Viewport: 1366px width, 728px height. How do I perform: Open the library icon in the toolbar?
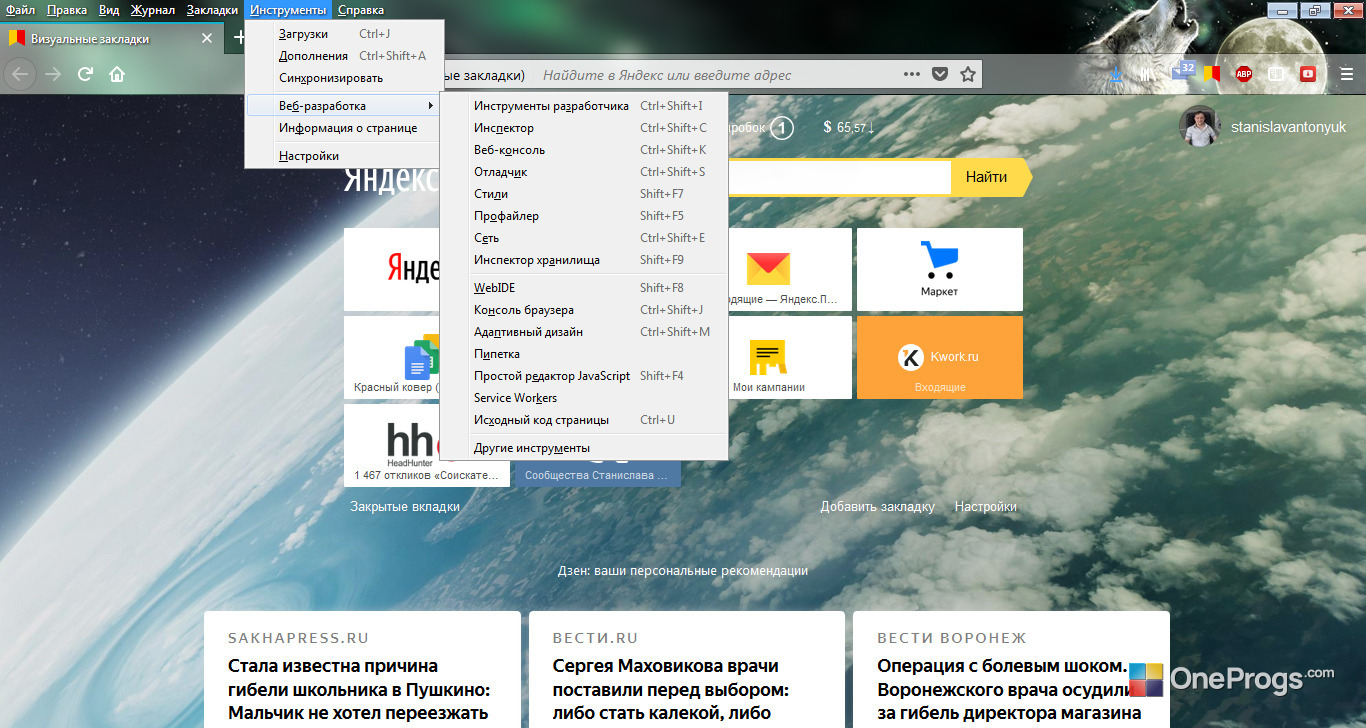click(1145, 74)
